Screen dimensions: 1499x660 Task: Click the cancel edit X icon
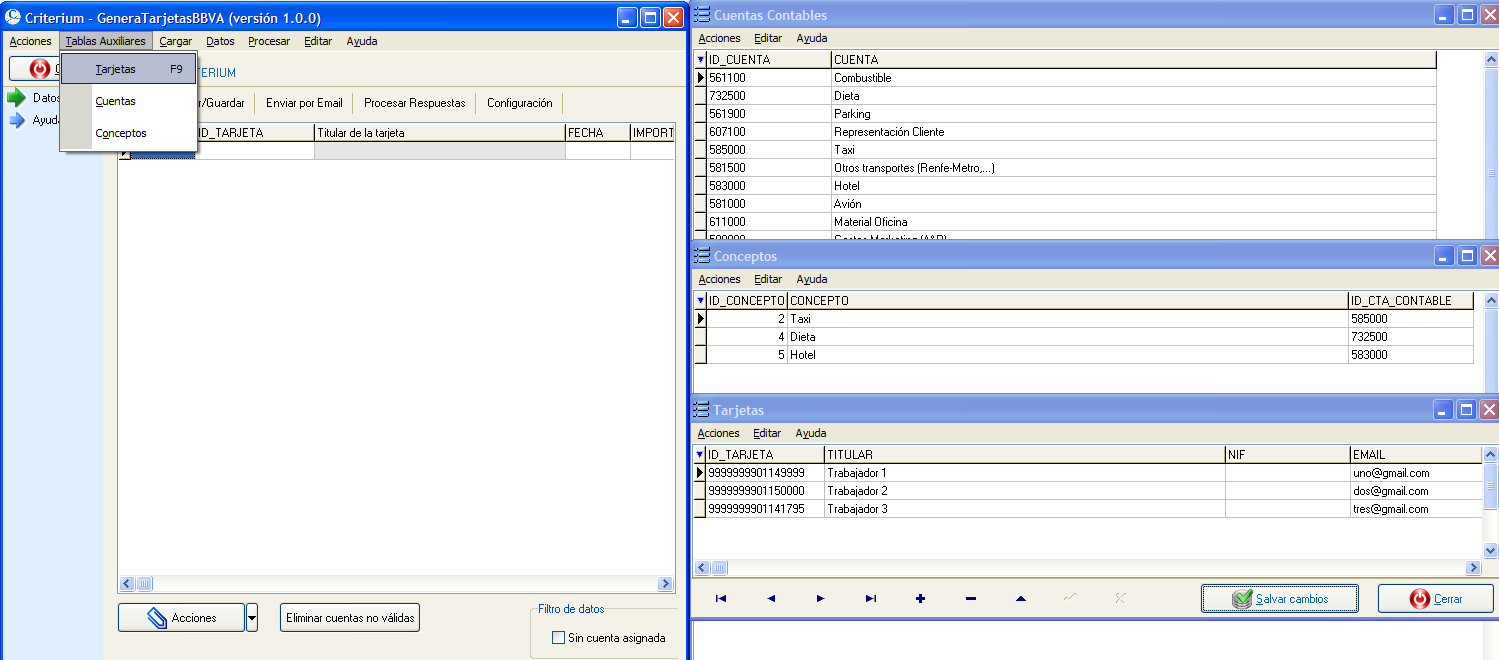(x=1120, y=598)
